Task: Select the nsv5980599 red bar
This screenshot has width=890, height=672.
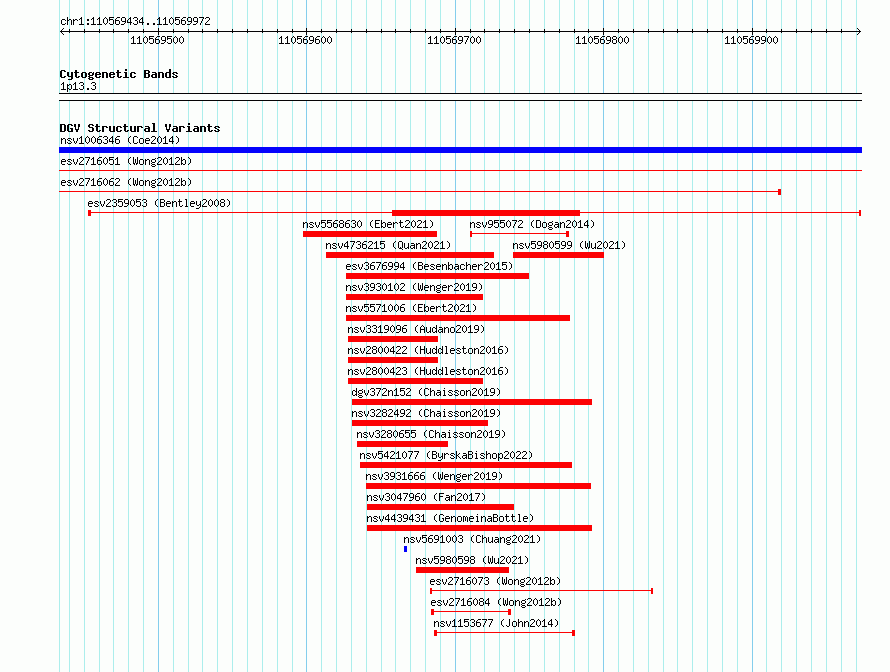Action: point(558,255)
